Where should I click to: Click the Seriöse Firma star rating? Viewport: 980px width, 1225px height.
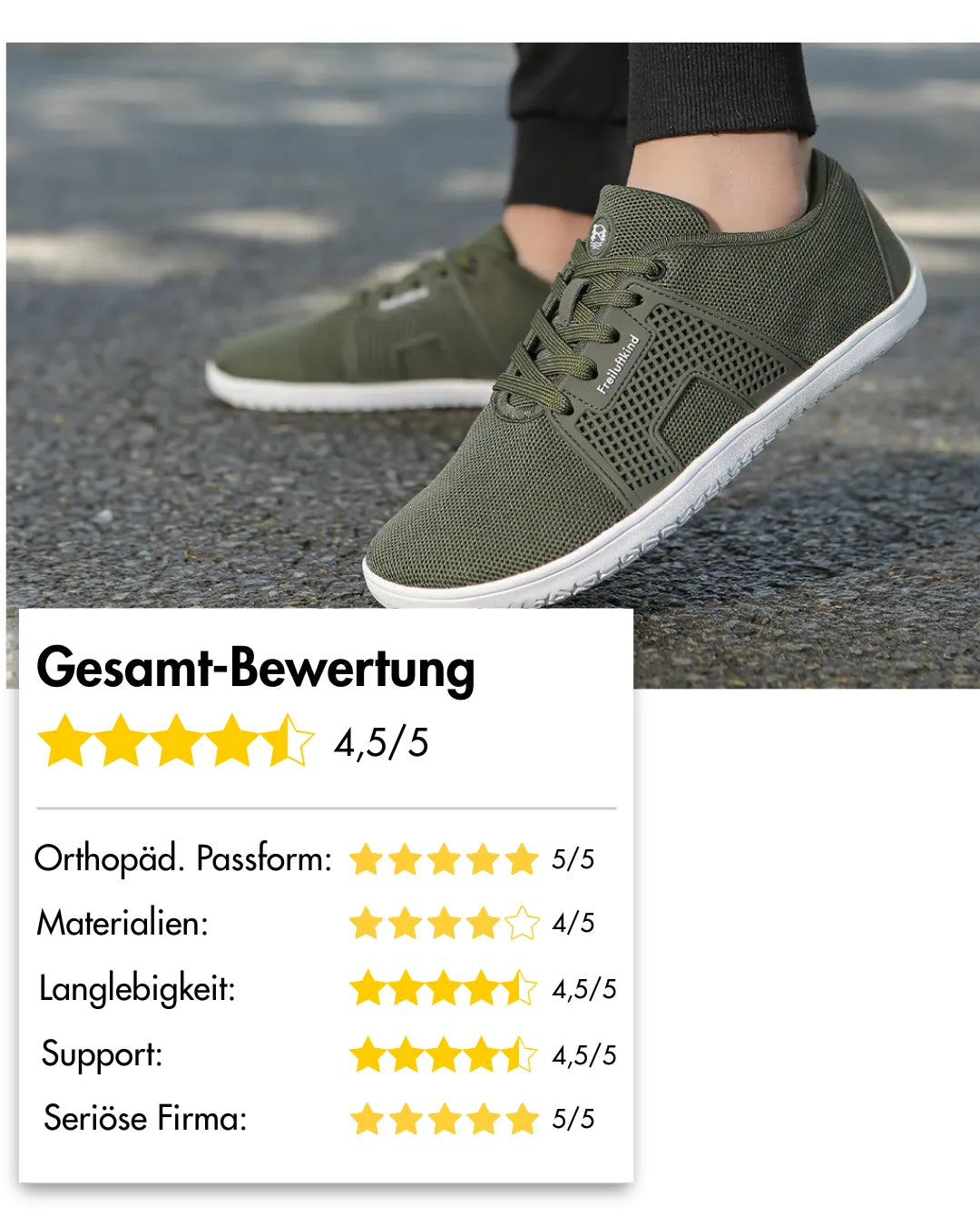(446, 1119)
